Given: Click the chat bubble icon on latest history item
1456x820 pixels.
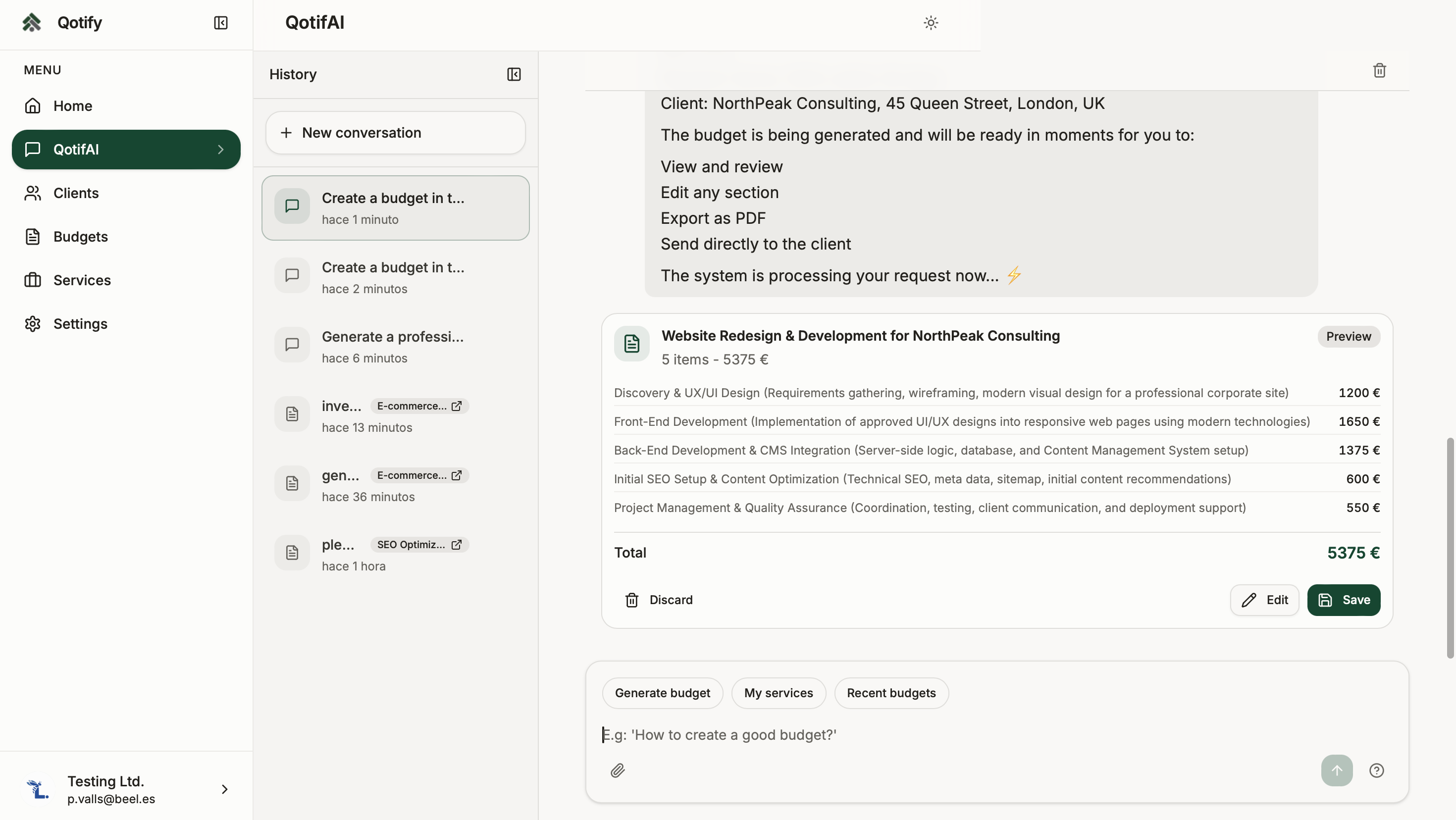Looking at the screenshot, I should click(292, 206).
